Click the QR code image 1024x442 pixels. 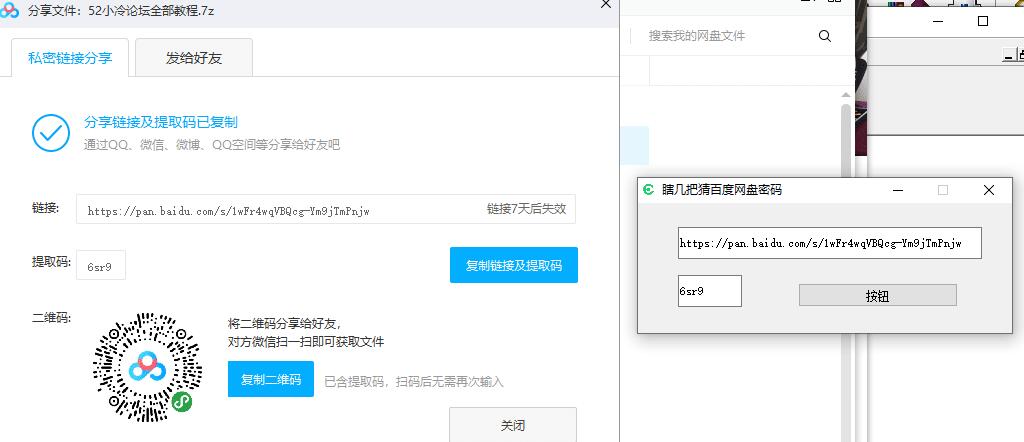(147, 367)
